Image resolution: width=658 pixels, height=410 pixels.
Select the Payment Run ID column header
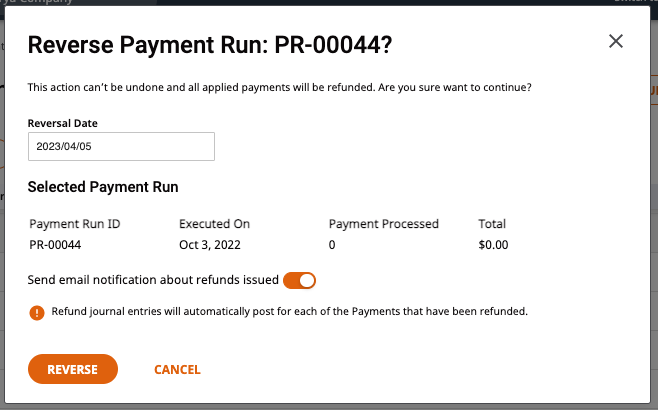[75, 224]
